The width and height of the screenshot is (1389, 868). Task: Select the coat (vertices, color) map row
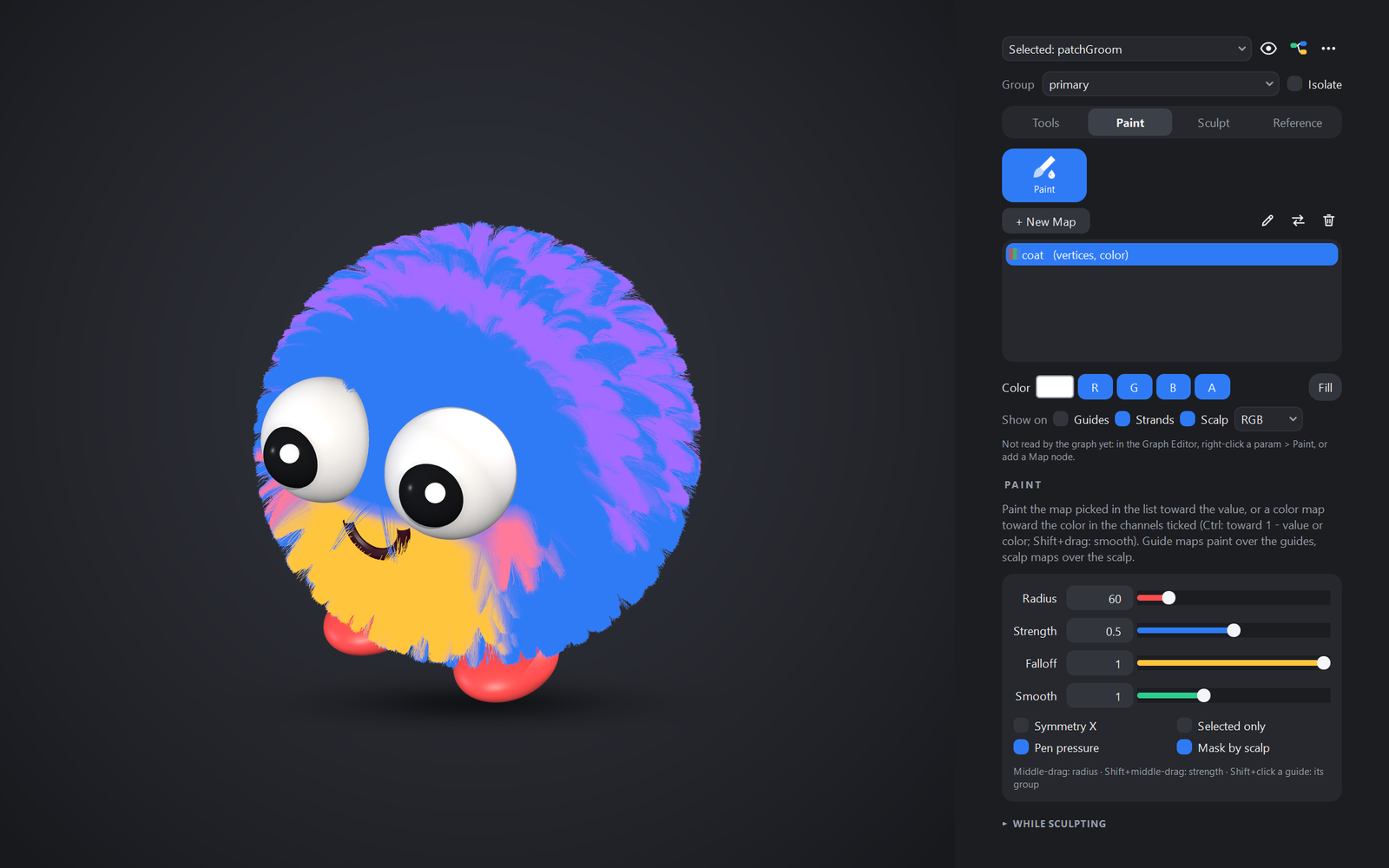pyautogui.click(x=1171, y=254)
